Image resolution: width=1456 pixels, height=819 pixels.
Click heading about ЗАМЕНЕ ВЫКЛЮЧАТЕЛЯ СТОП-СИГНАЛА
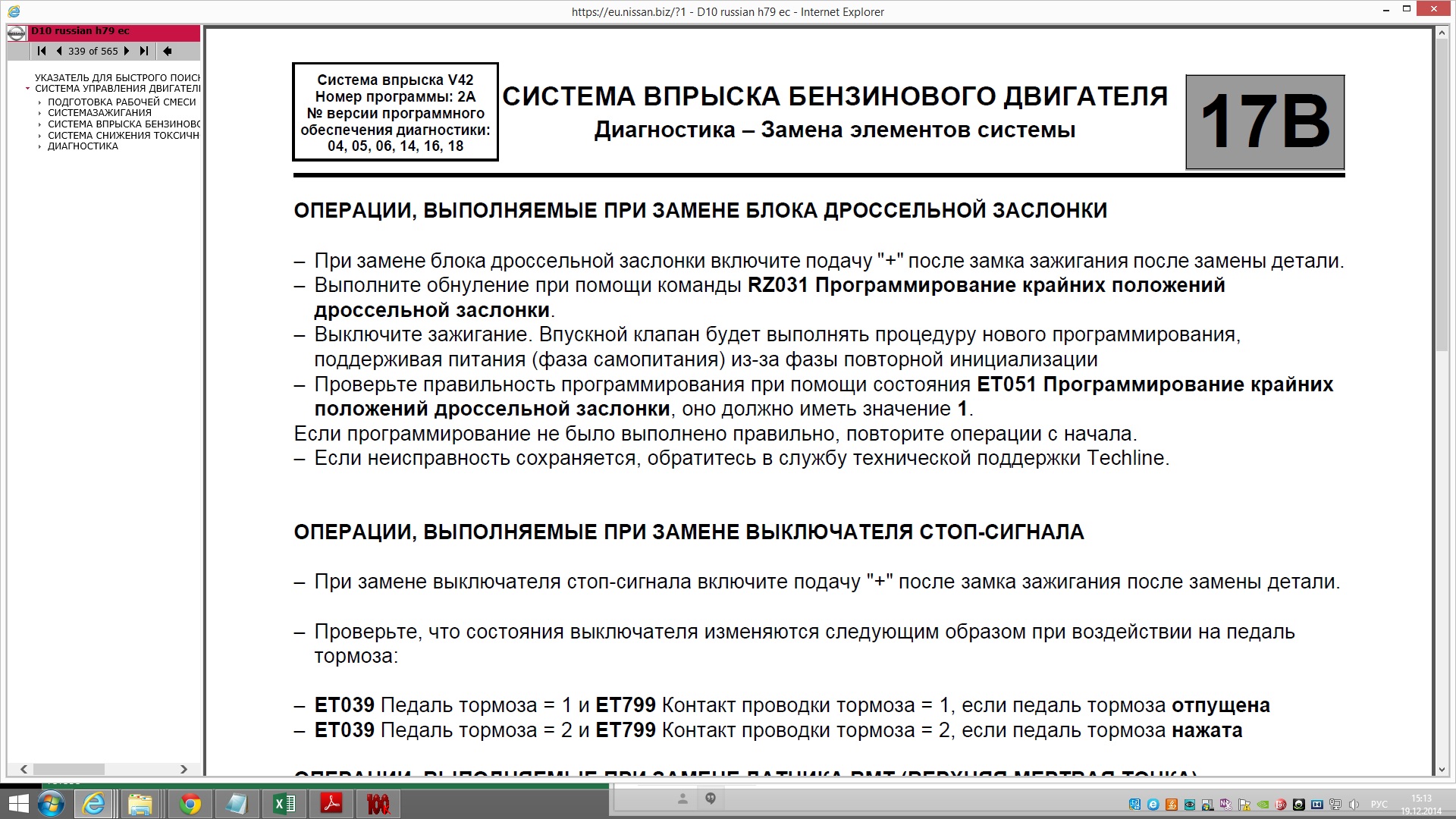(689, 532)
